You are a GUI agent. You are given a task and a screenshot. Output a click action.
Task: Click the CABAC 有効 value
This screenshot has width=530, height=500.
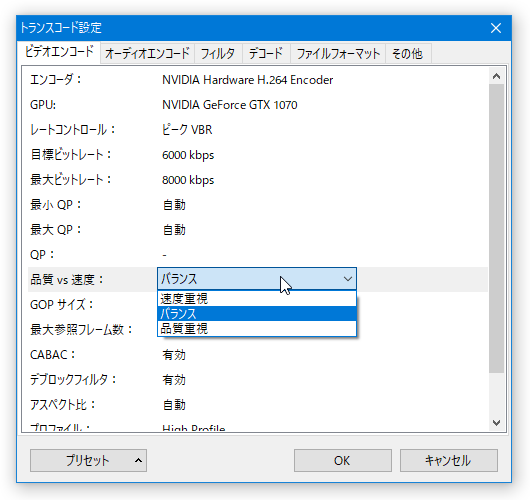[174, 355]
